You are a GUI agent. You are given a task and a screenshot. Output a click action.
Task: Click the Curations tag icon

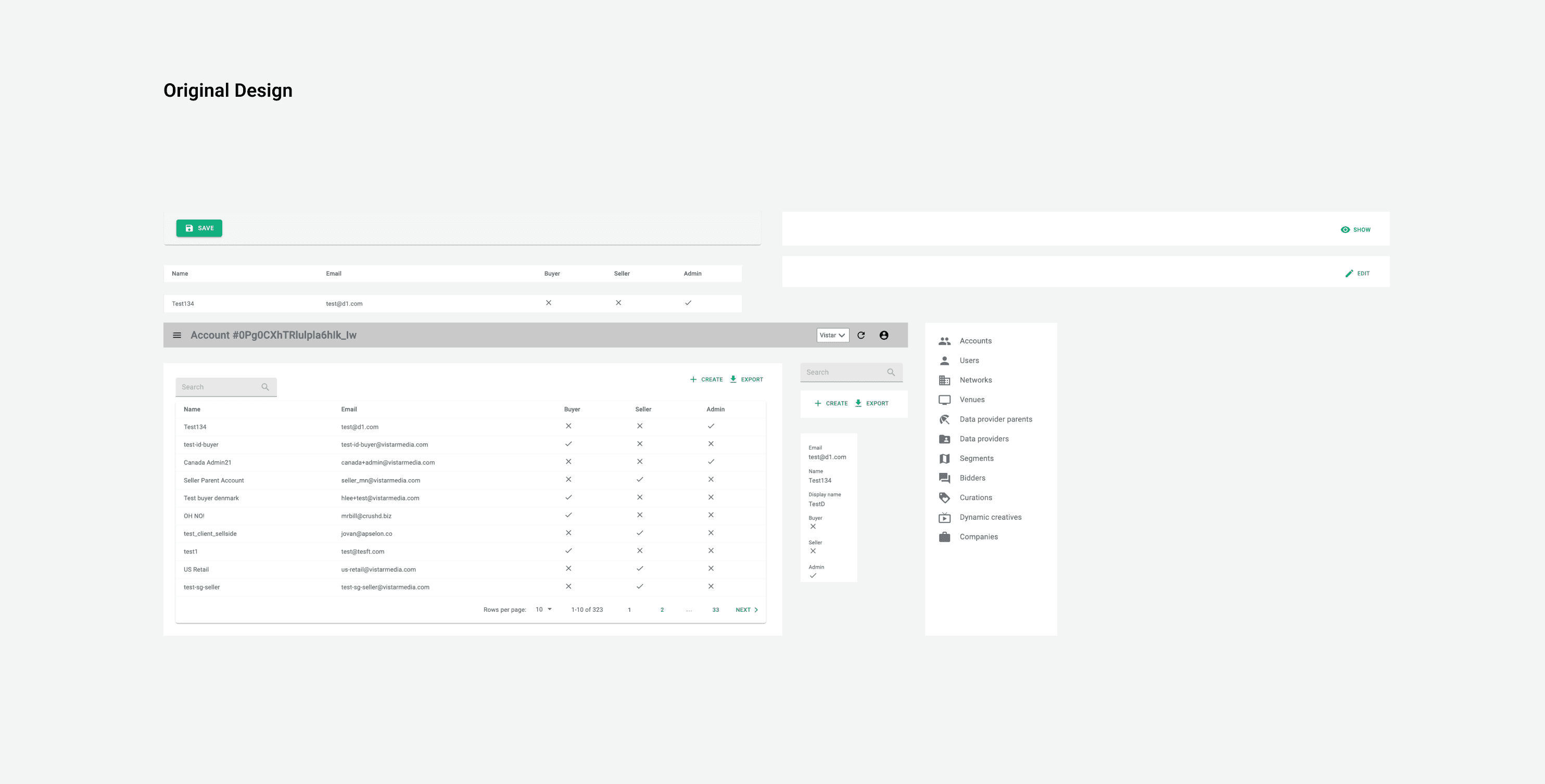(x=944, y=497)
